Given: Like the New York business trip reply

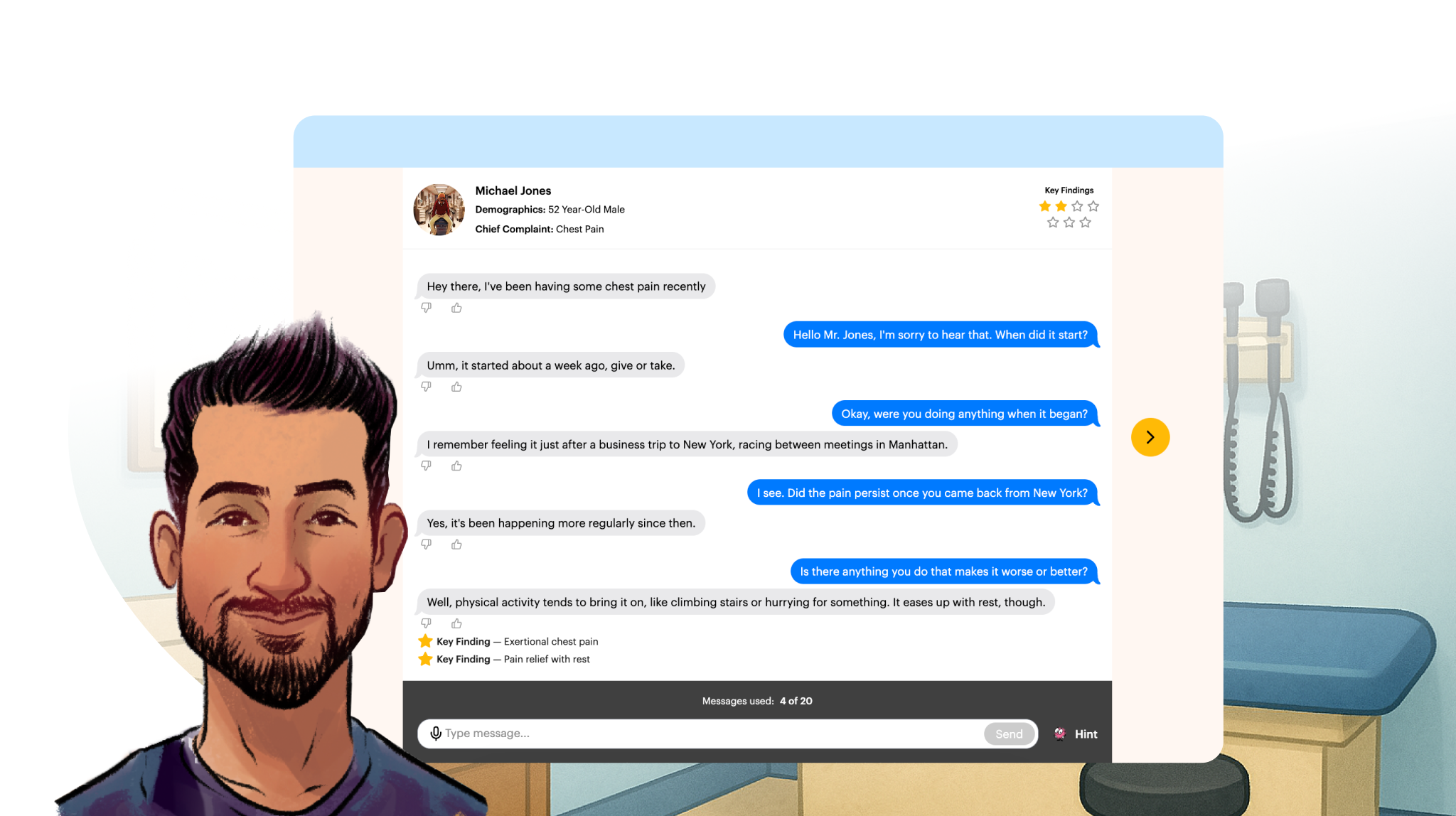Looking at the screenshot, I should pyautogui.click(x=456, y=466).
